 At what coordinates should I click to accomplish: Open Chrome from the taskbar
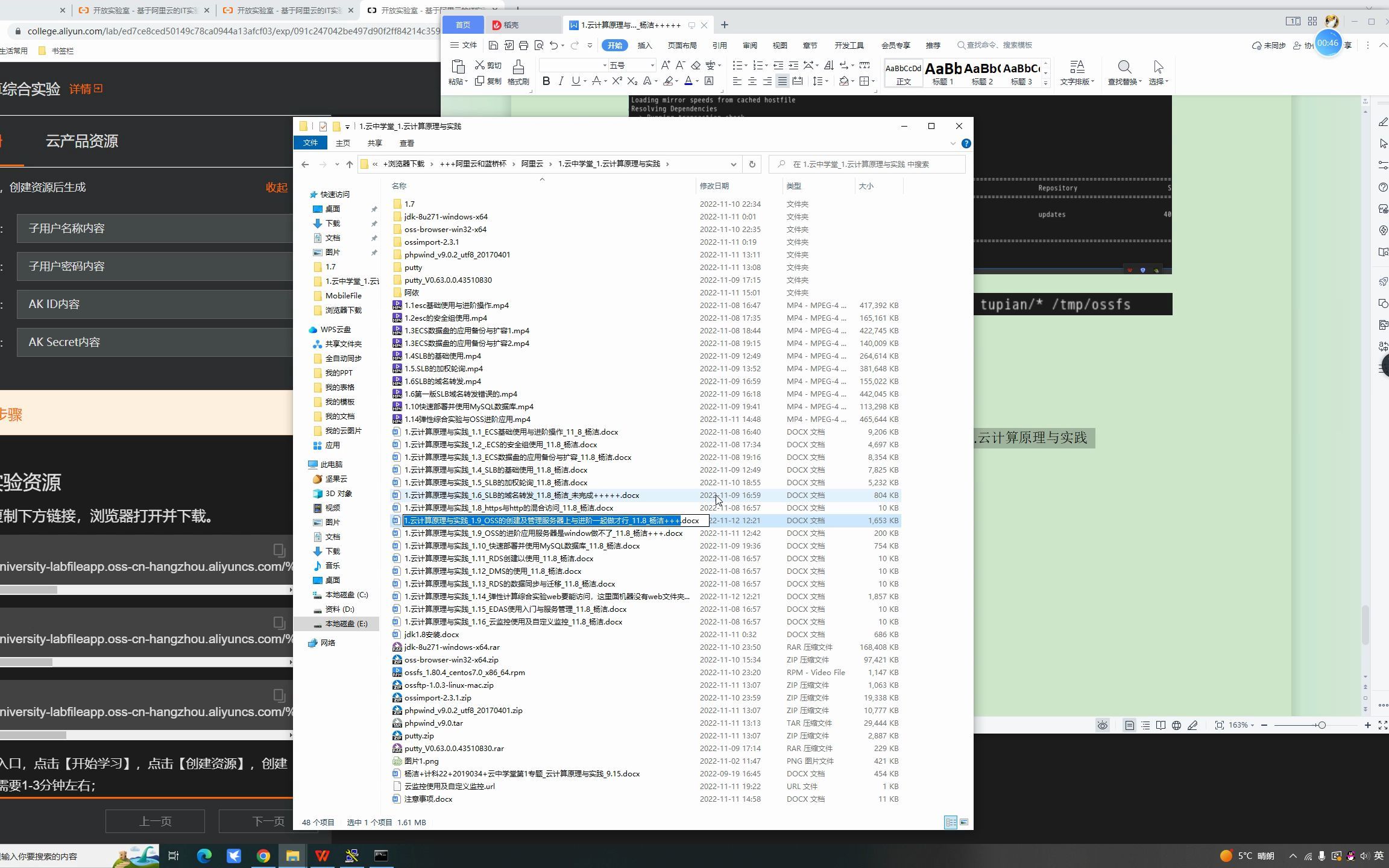click(x=263, y=856)
